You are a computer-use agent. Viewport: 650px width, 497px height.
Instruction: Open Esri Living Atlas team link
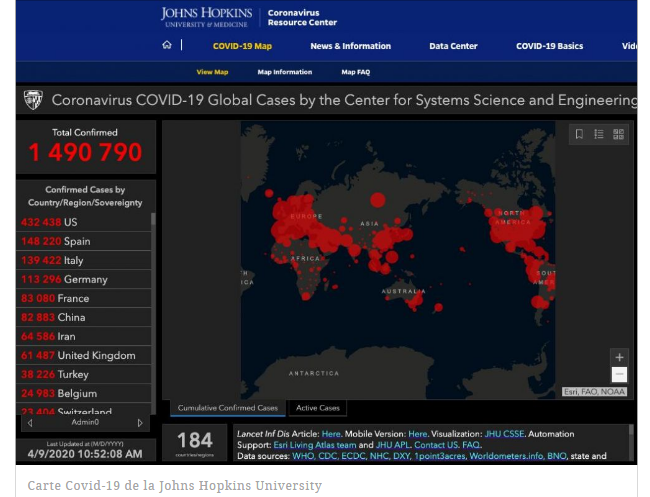click(315, 445)
